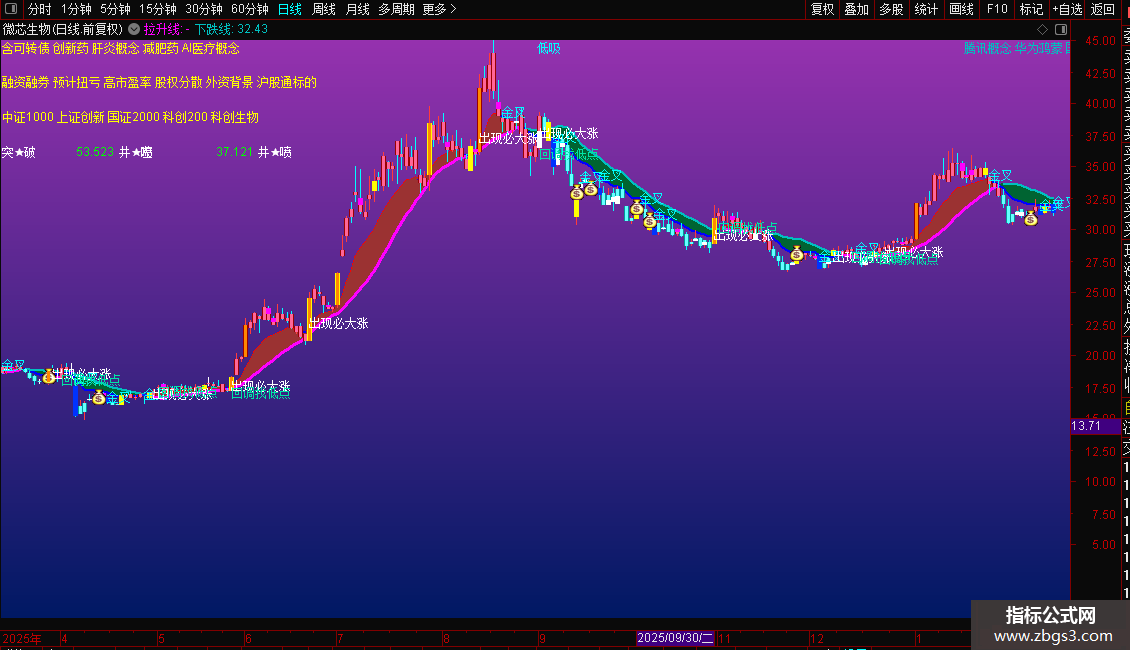Open the 复权 adjustment options

[822, 9]
